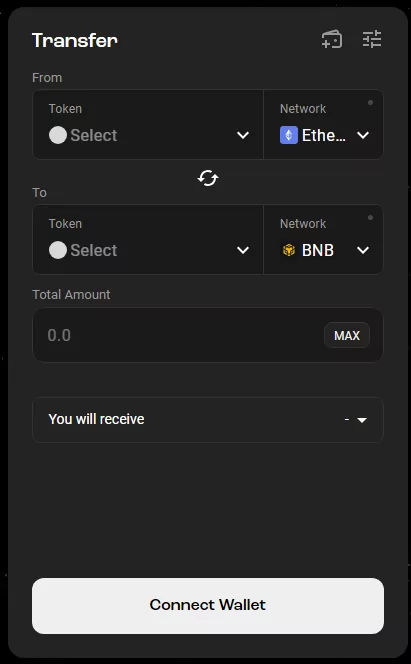Open the add wallet icon
Screen dimensions: 411x664
tap(331, 39)
